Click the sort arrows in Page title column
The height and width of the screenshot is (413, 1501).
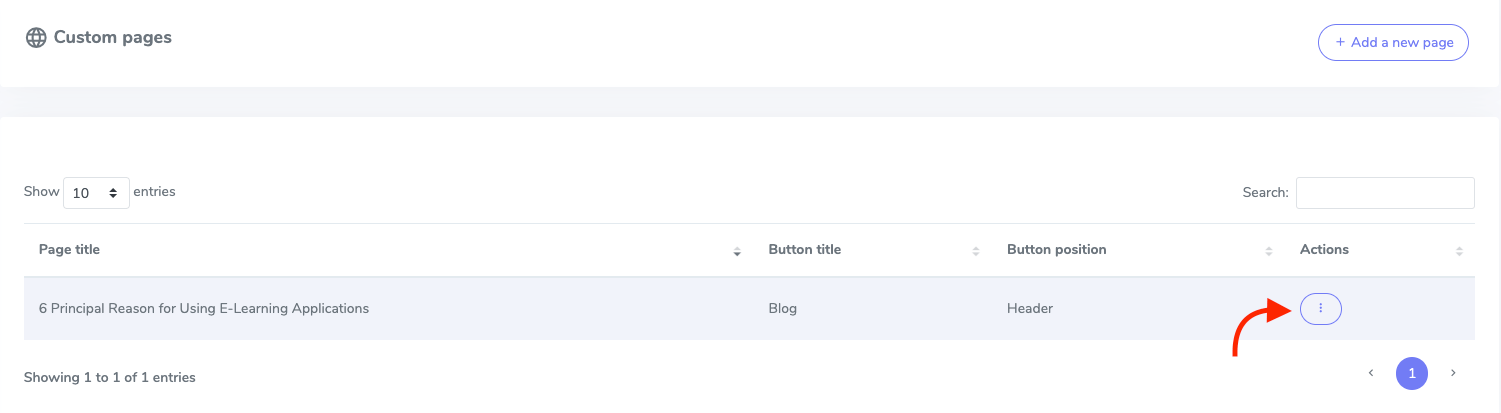point(737,251)
